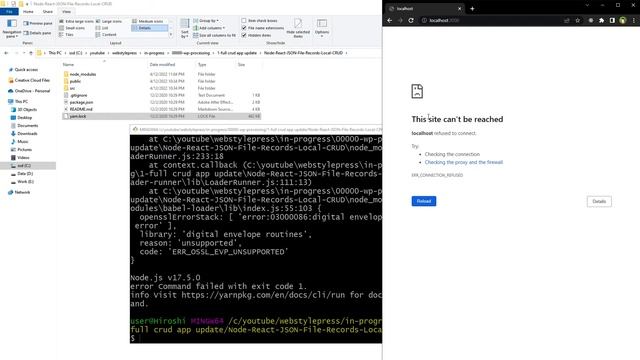Open the Options dropdown in ribbon

[322, 28]
